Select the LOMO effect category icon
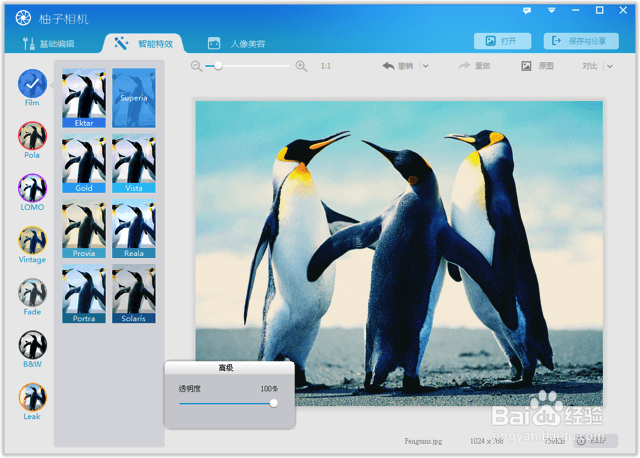This screenshot has width=640, height=458. pos(32,188)
